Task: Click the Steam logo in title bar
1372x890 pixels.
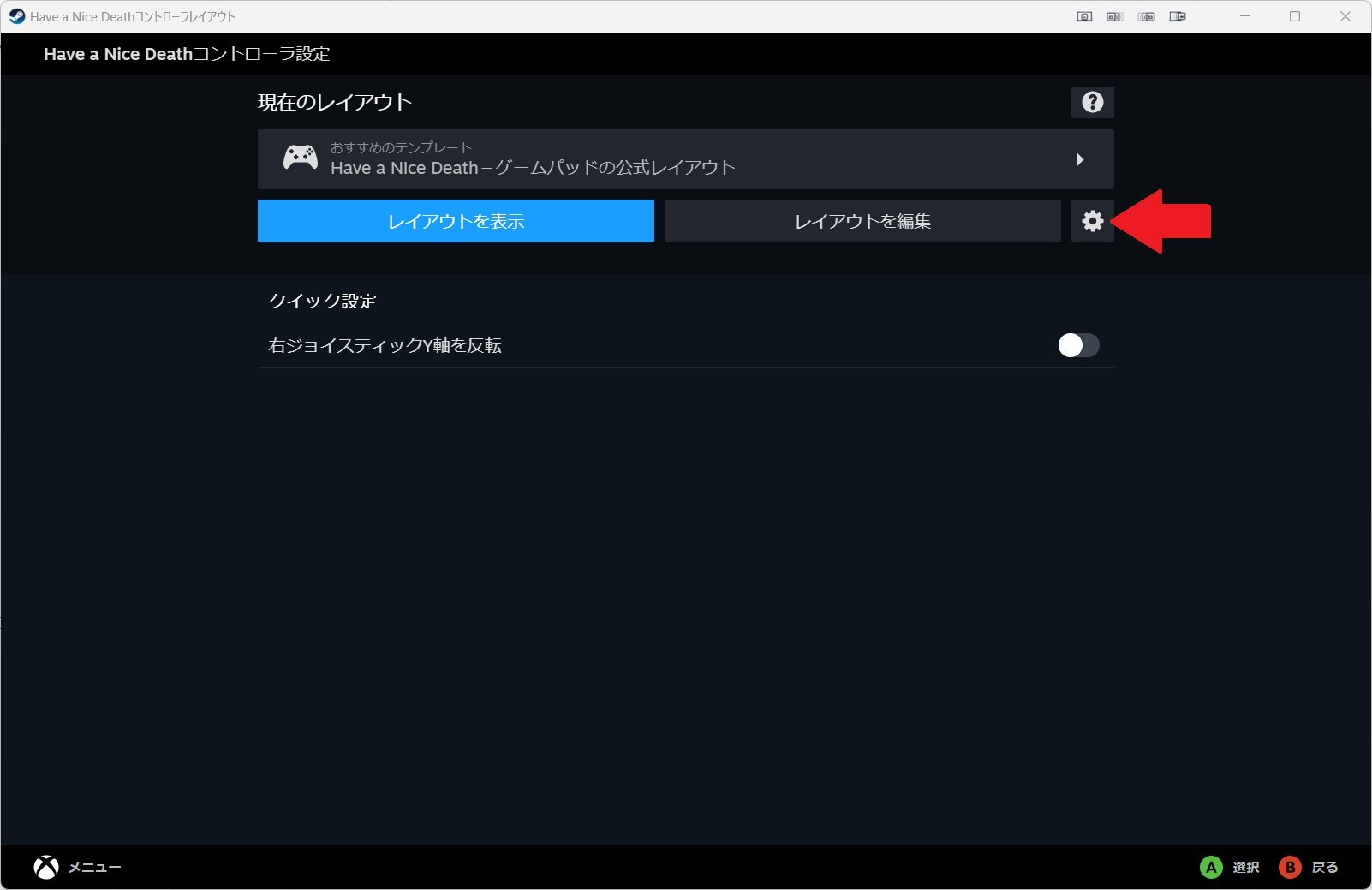Action: coord(16,16)
